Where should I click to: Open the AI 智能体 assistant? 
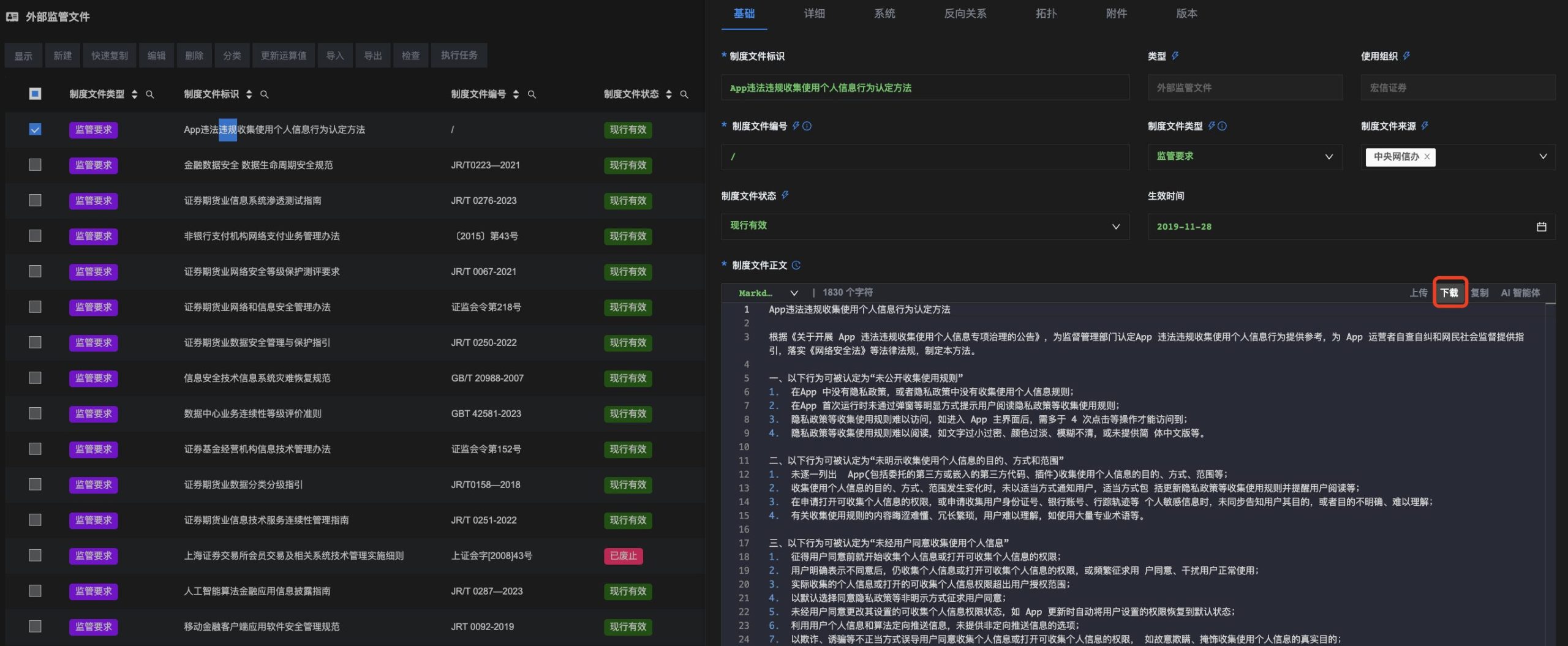coord(1520,293)
